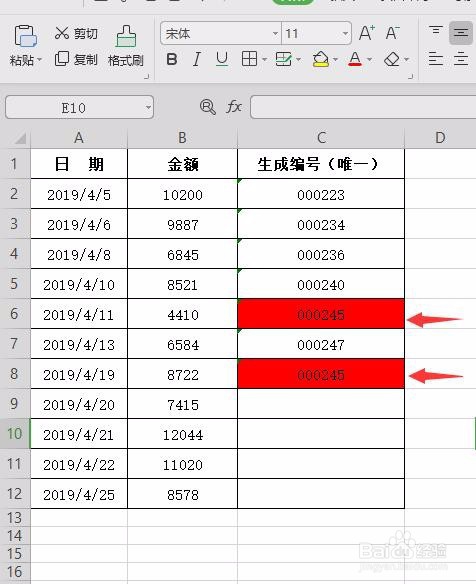
Task: Click header cell 金额
Action: pos(183,164)
